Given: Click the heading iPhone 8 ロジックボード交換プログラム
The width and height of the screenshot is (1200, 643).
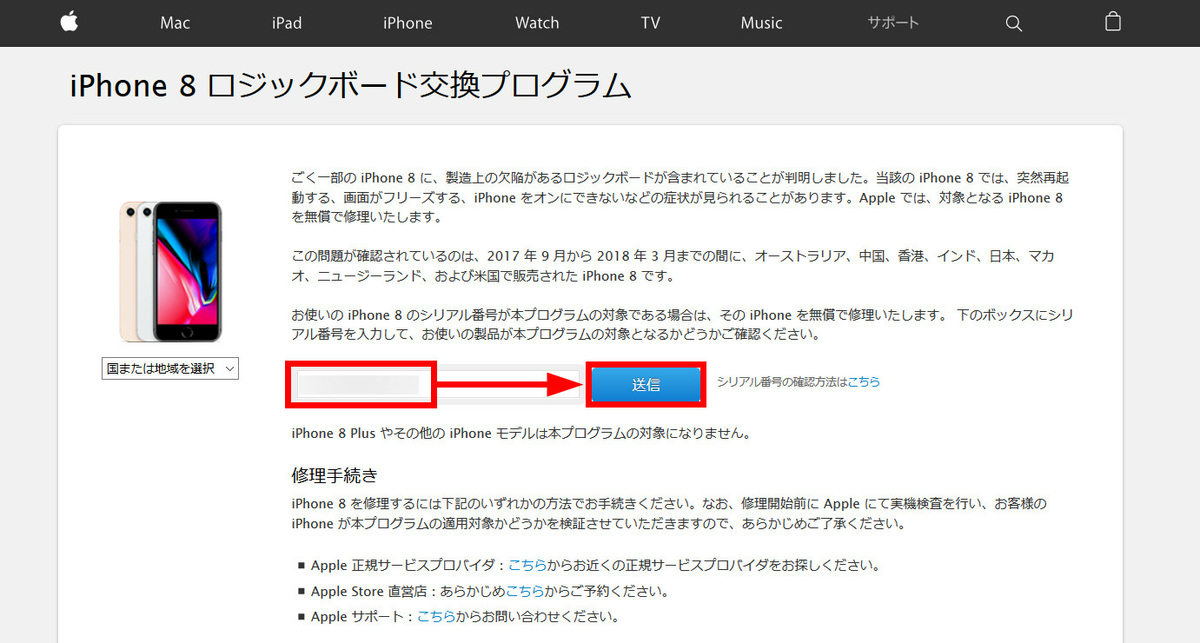Looking at the screenshot, I should point(351,86).
